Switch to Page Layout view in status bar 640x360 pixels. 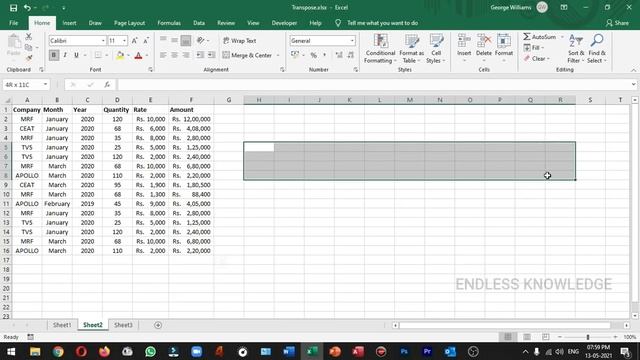pyautogui.click(x=527, y=337)
